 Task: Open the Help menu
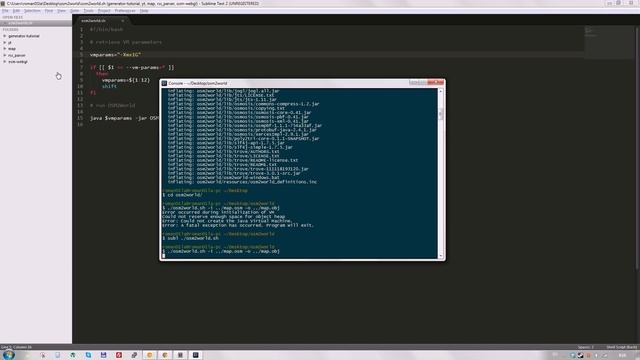(144, 11)
